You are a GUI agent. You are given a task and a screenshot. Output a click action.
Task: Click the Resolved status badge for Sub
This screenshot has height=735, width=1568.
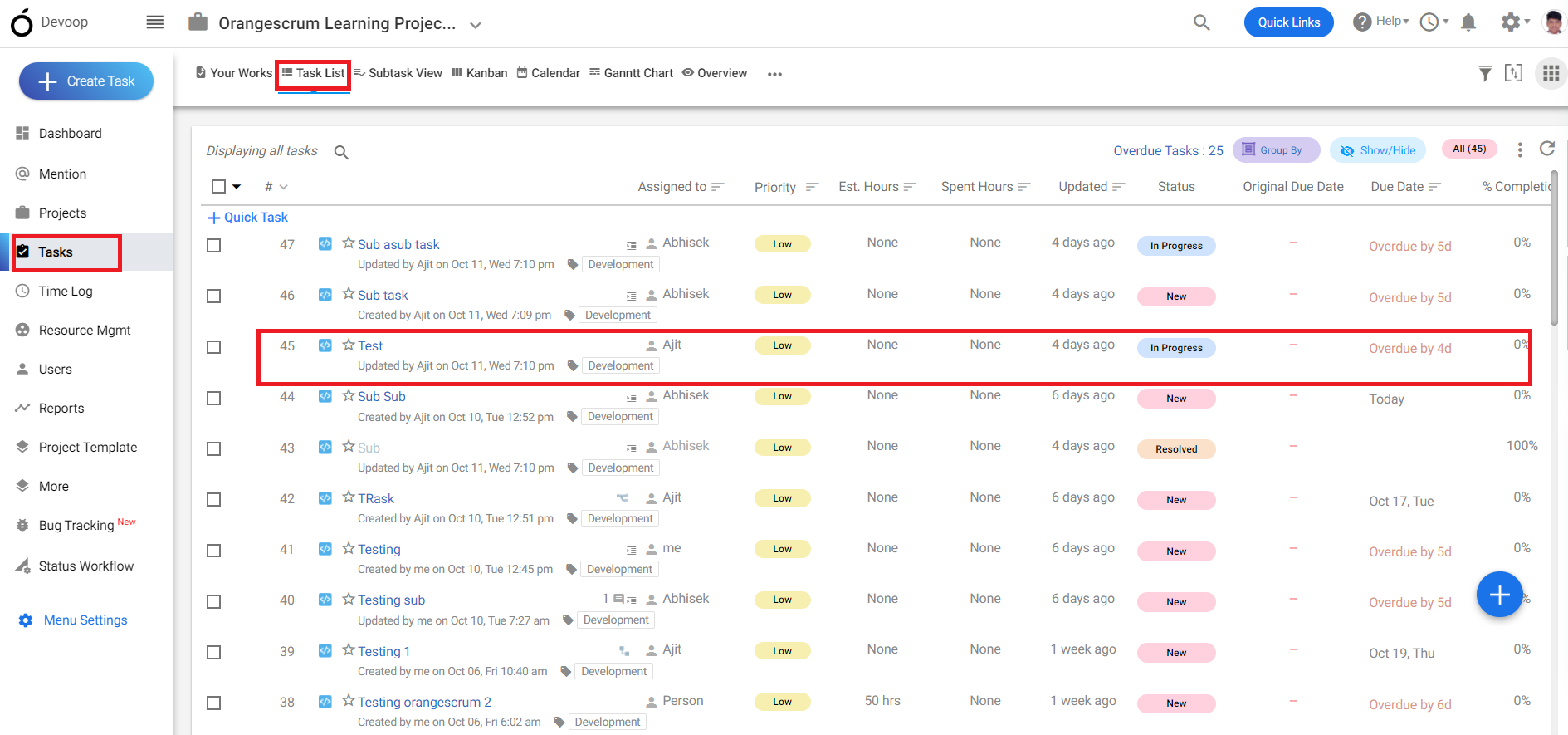1176,449
